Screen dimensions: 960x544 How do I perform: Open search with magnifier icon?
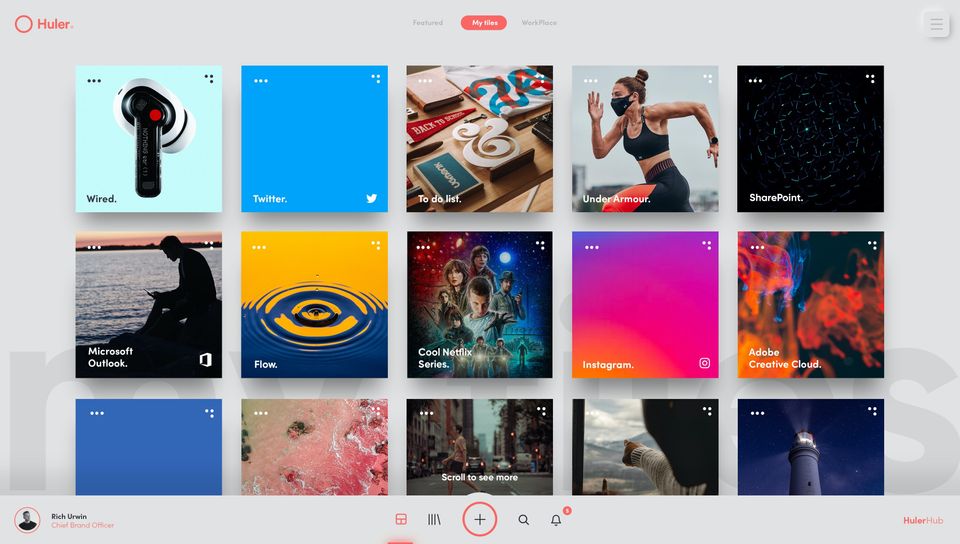523,520
